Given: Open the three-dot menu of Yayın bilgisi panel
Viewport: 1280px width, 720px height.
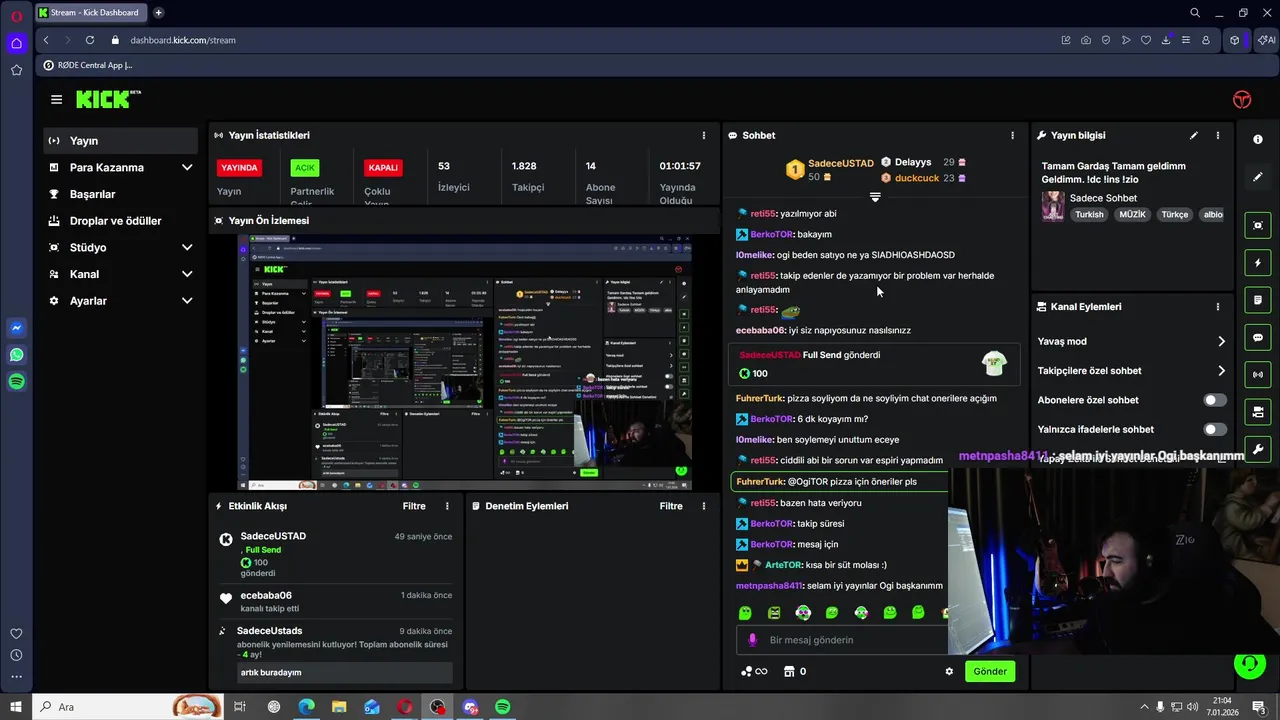Looking at the screenshot, I should pyautogui.click(x=1217, y=135).
